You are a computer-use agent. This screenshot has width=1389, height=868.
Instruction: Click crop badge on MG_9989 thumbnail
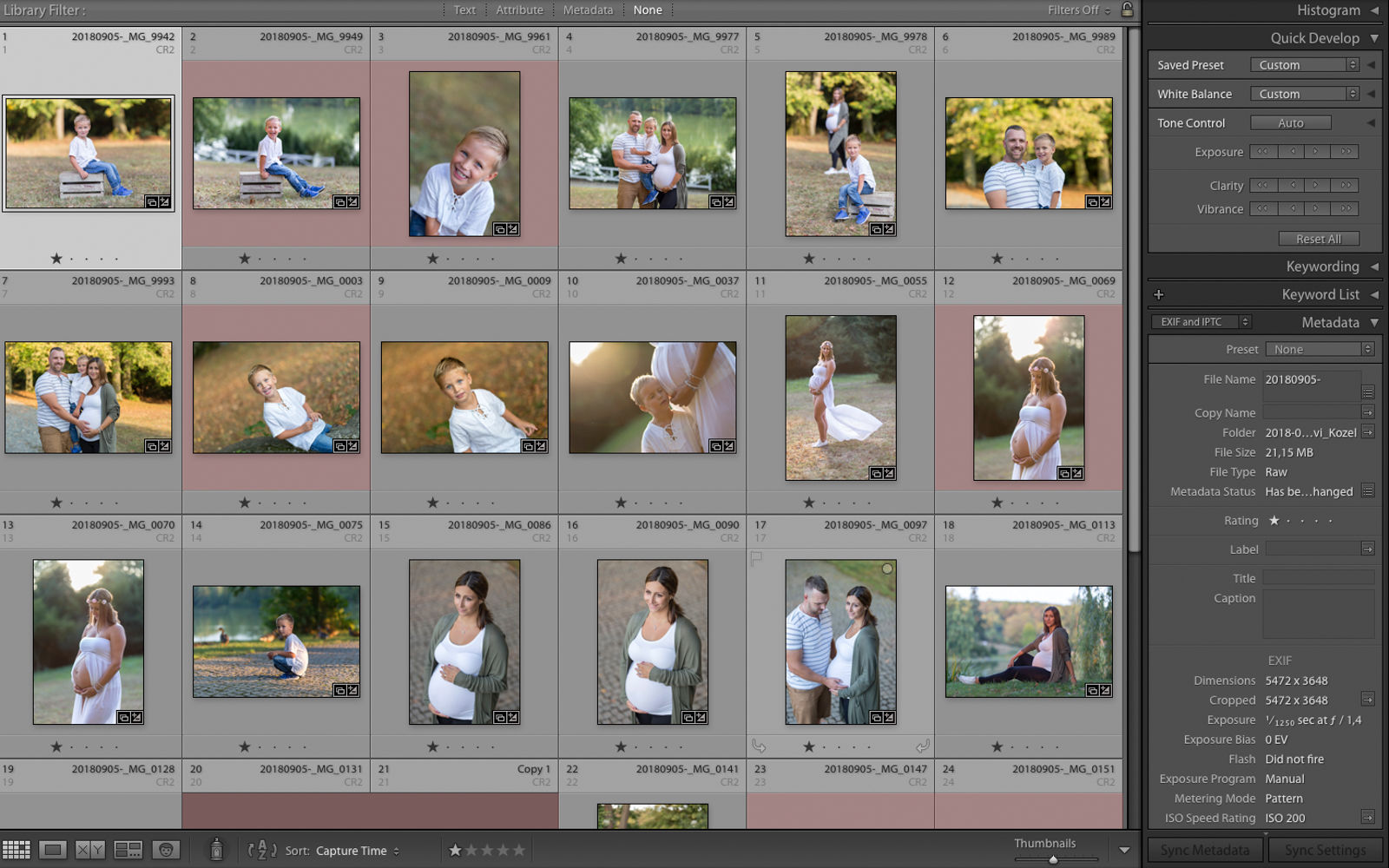tap(1092, 201)
